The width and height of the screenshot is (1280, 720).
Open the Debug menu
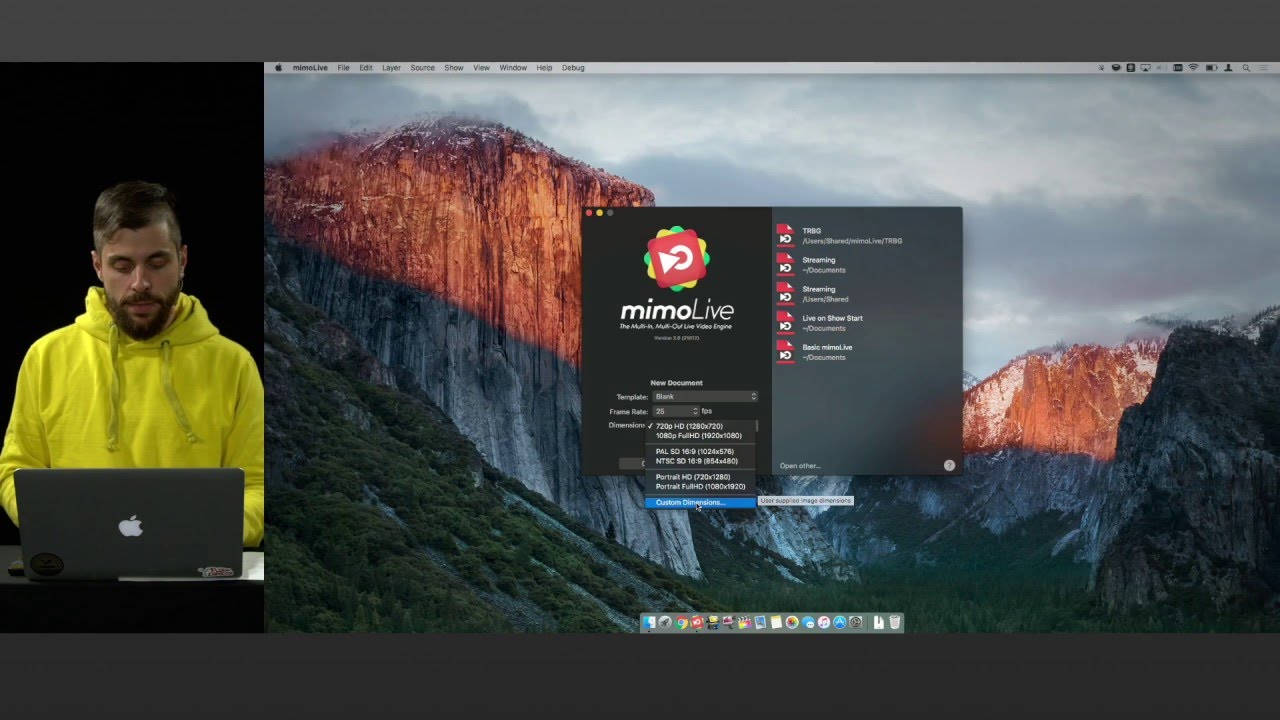click(x=573, y=68)
